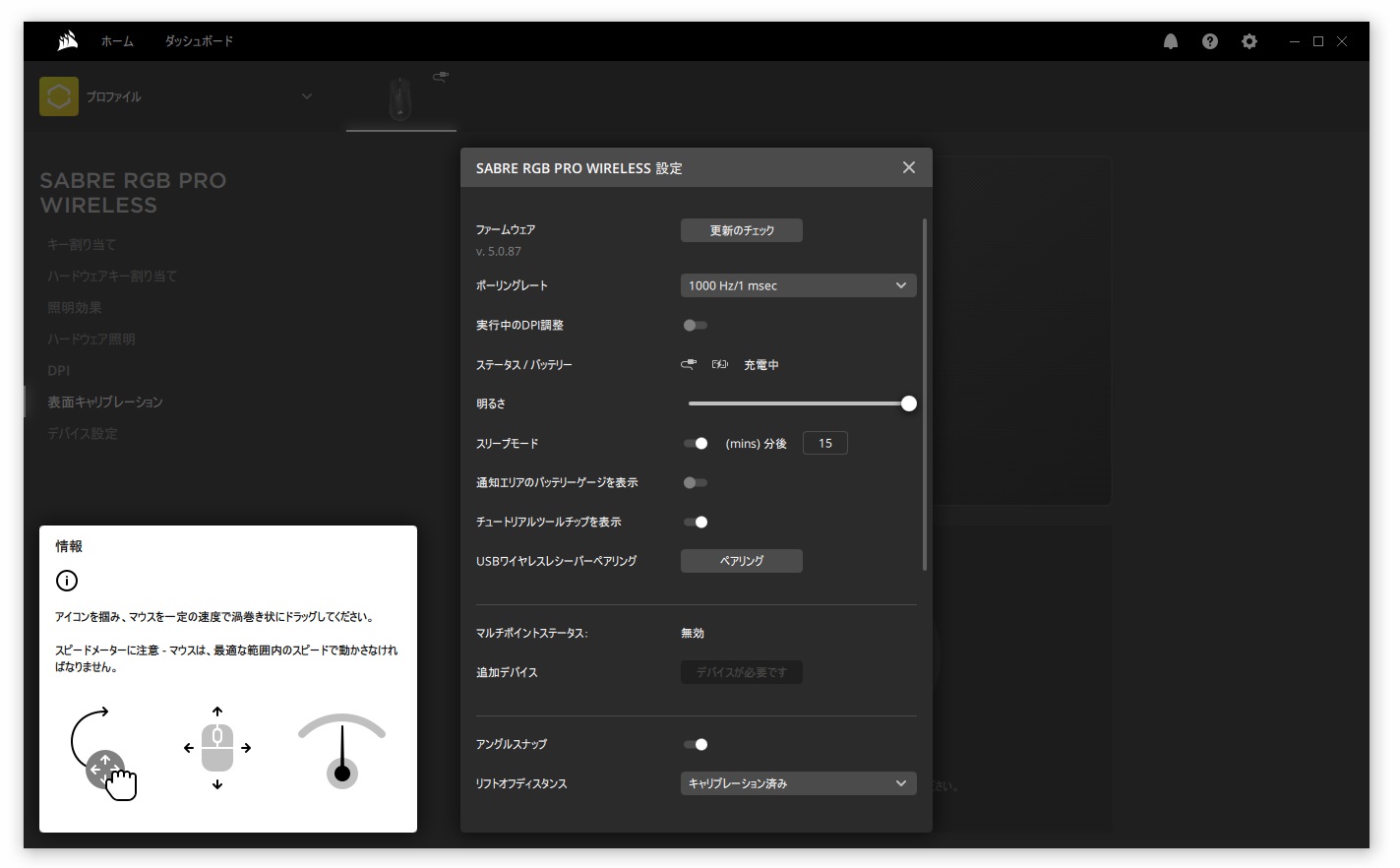
Task: Maximize the iCUE window
Action: tap(1318, 41)
